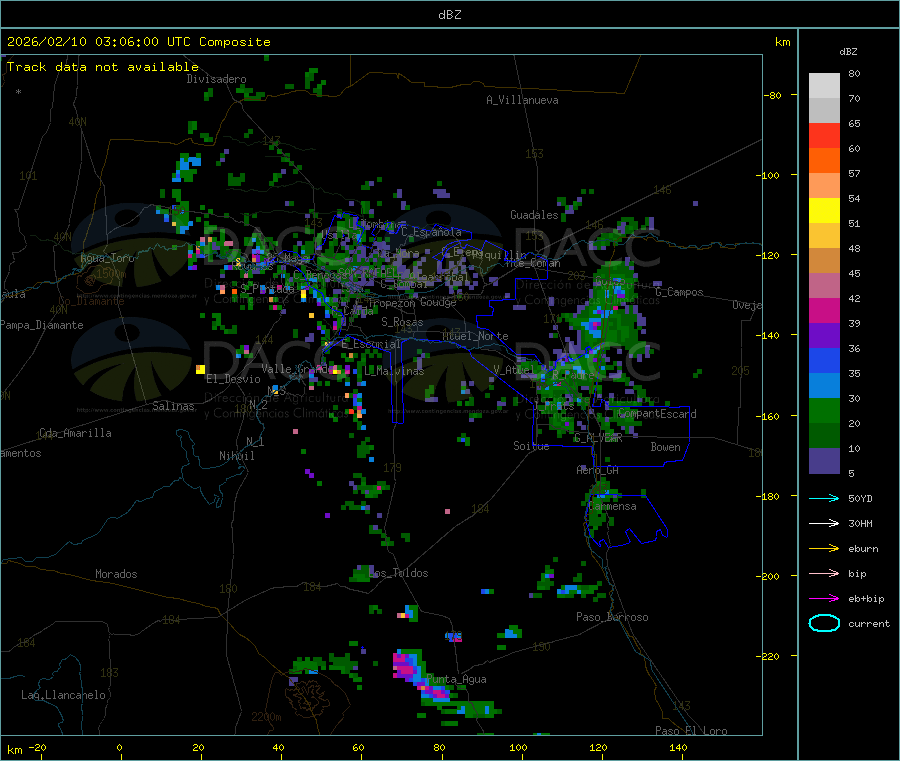
Task: Click the 'Cda_Amarilla' map label
Action: 75,433
